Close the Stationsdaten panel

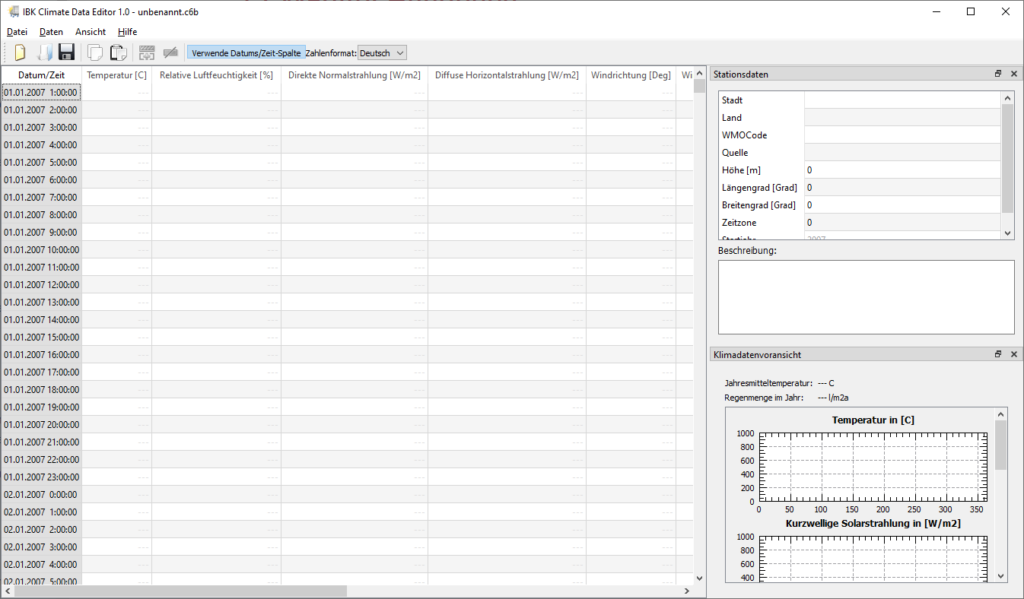coord(1014,74)
